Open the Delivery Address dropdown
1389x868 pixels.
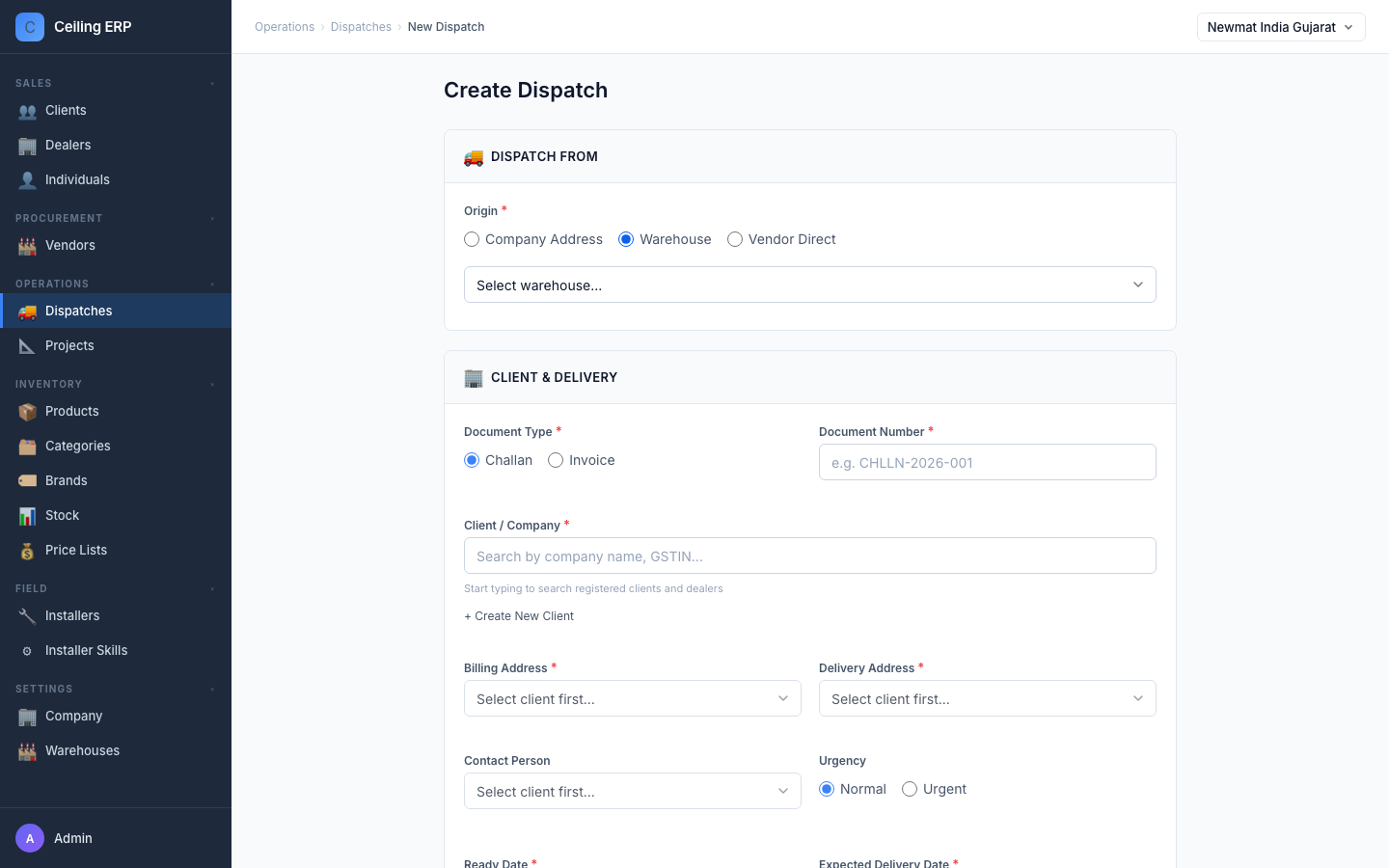[988, 698]
